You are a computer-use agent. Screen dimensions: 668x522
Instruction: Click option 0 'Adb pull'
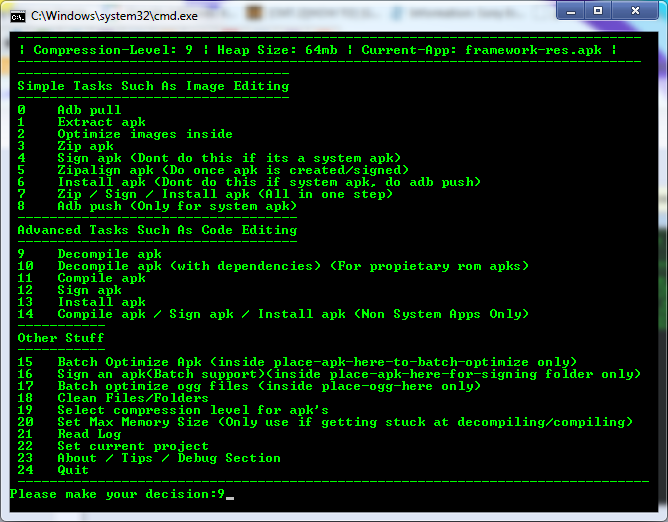pyautogui.click(x=69, y=110)
